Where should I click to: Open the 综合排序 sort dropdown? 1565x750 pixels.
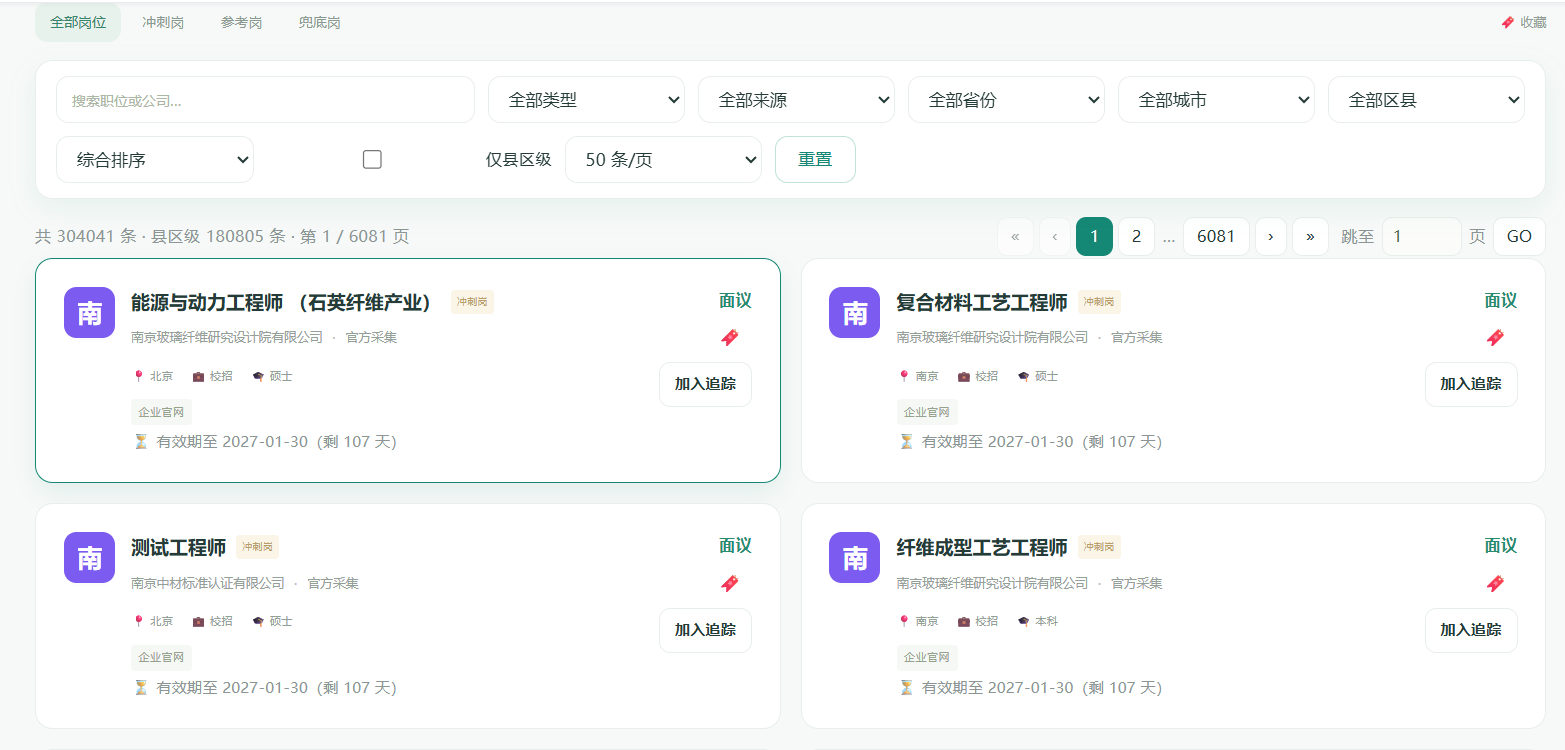tap(155, 160)
